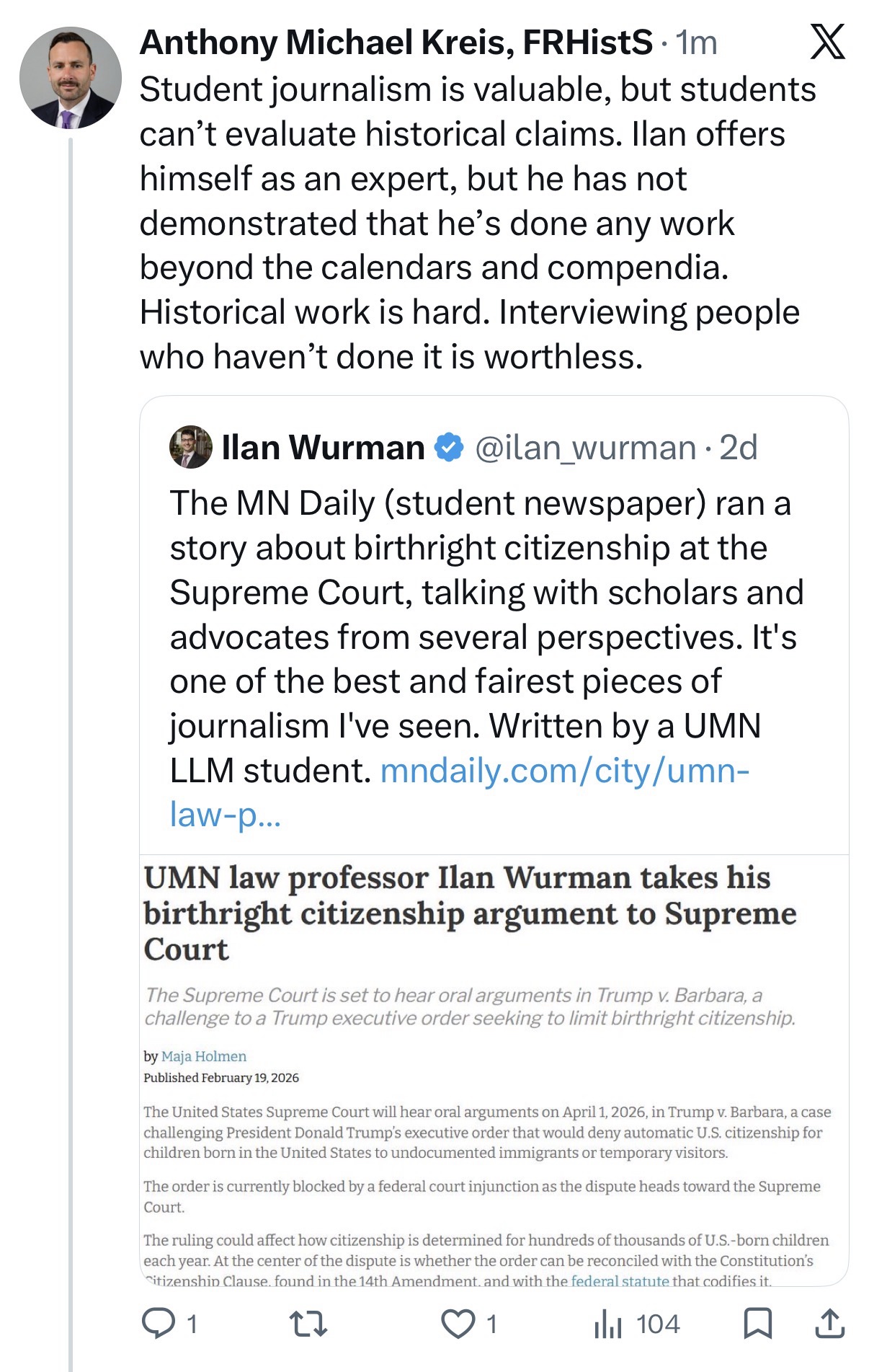Click the 2d timestamp on quoted post
This screenshot has height=1372, width=869.
739,448
